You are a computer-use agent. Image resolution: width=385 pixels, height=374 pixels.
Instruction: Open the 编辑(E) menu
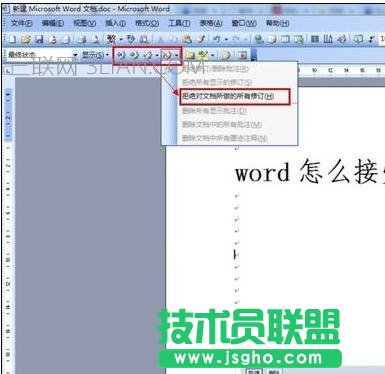[x=53, y=23]
